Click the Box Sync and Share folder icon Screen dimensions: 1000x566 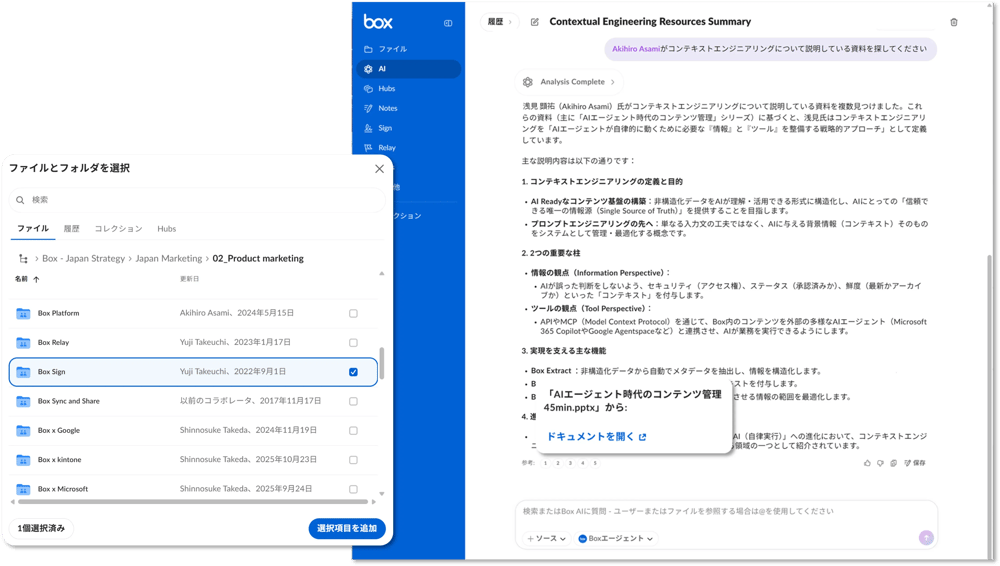(x=24, y=401)
